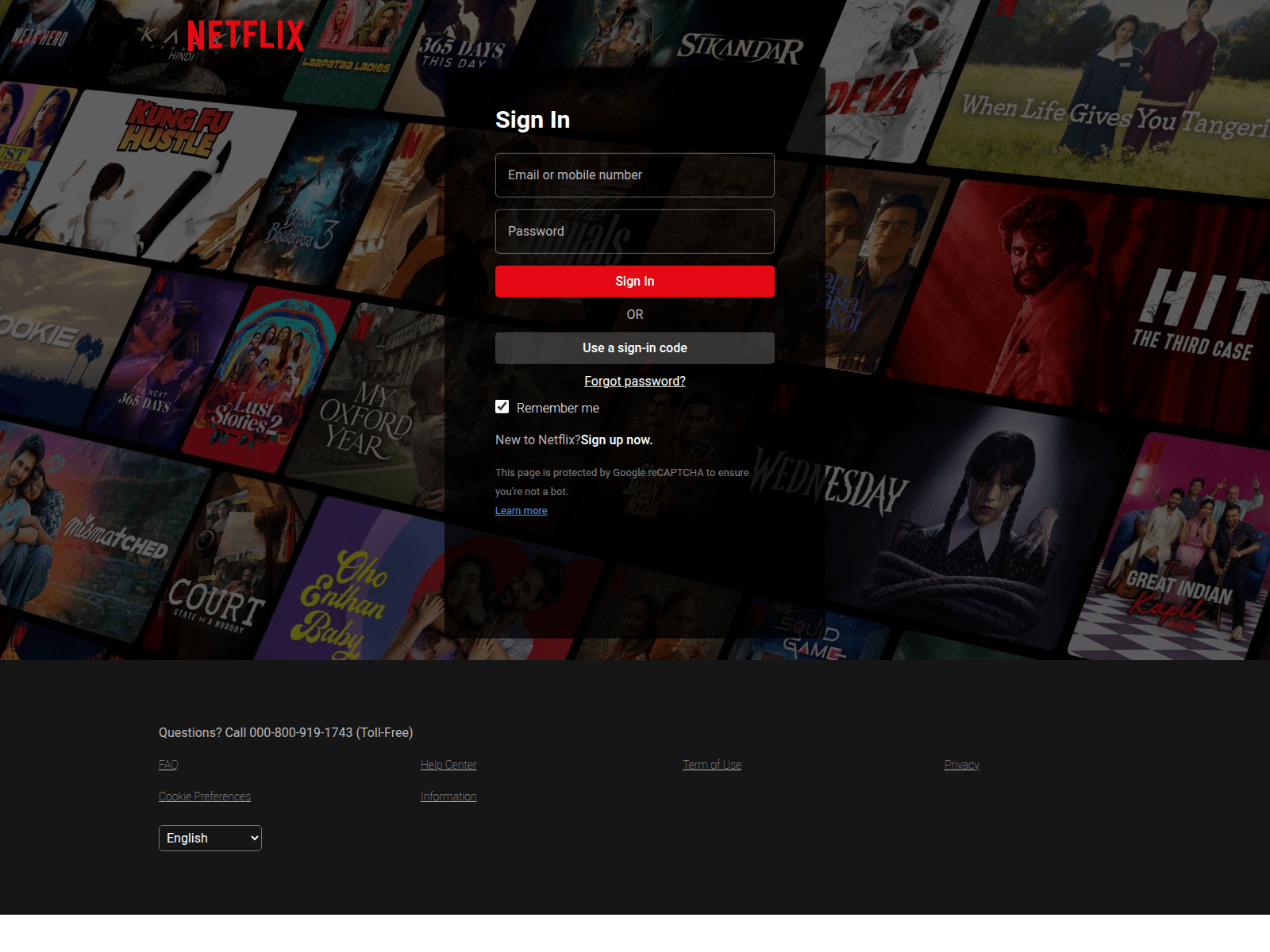Open Term of Use link
This screenshot has height=952, width=1270.
click(711, 765)
